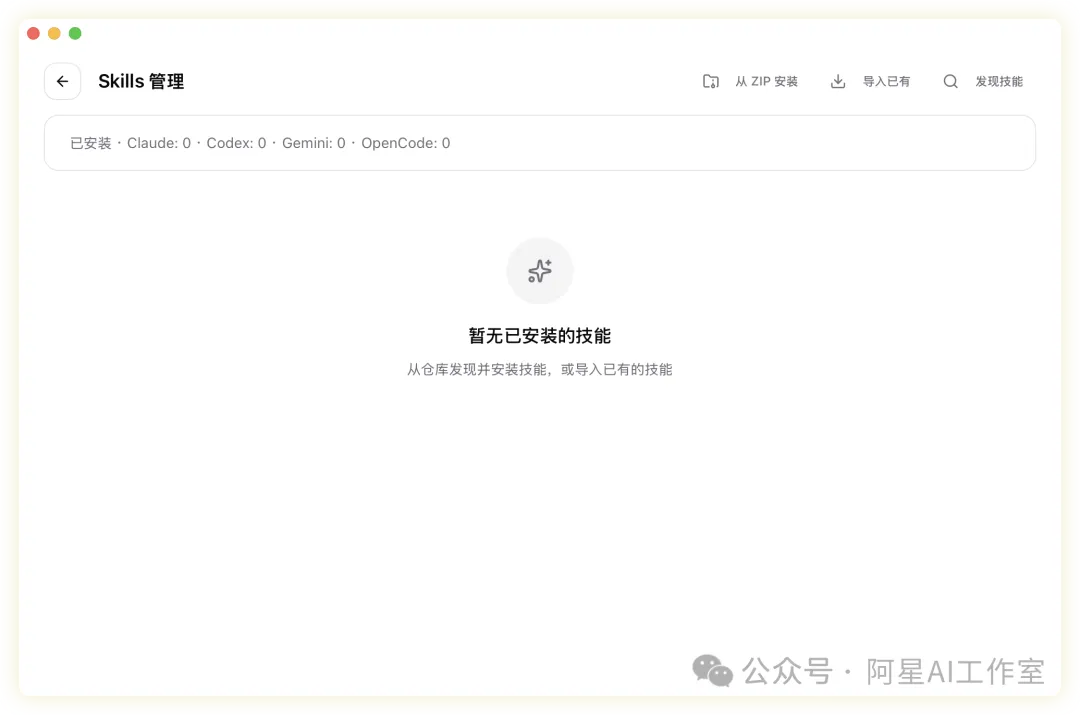The image size is (1080, 715).
Task: Open 发现技能 to discover skills
Action: [999, 82]
